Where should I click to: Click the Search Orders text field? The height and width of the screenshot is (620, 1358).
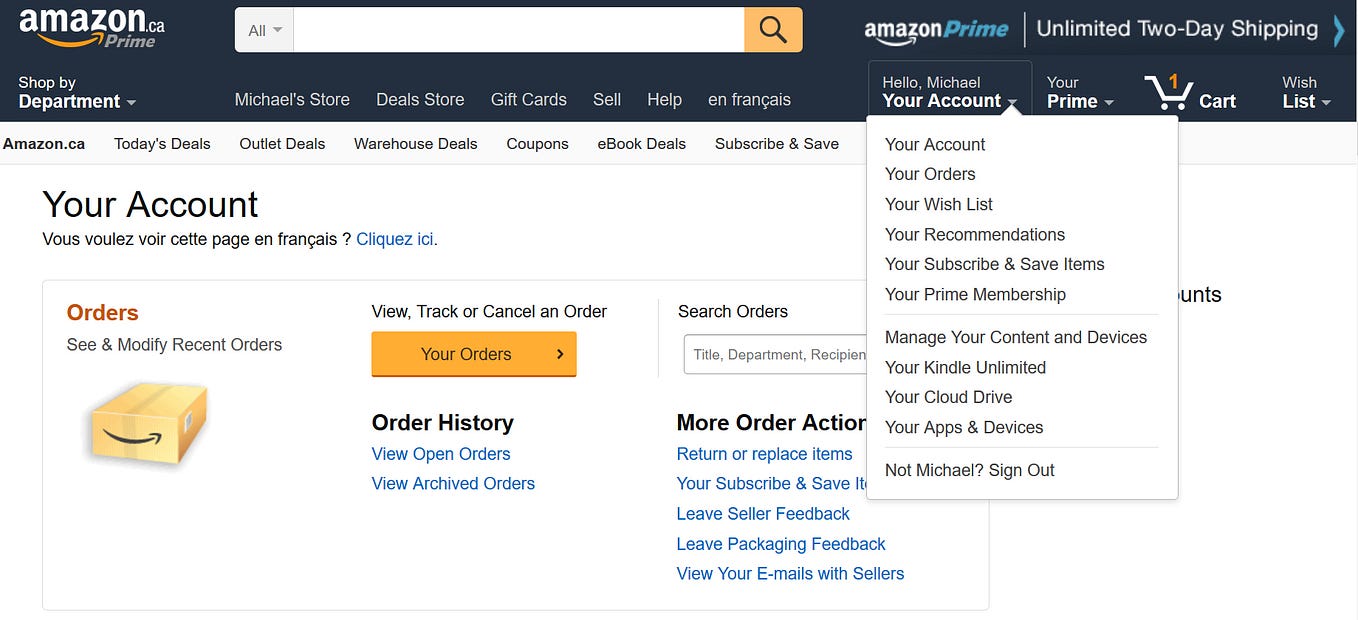pos(776,354)
